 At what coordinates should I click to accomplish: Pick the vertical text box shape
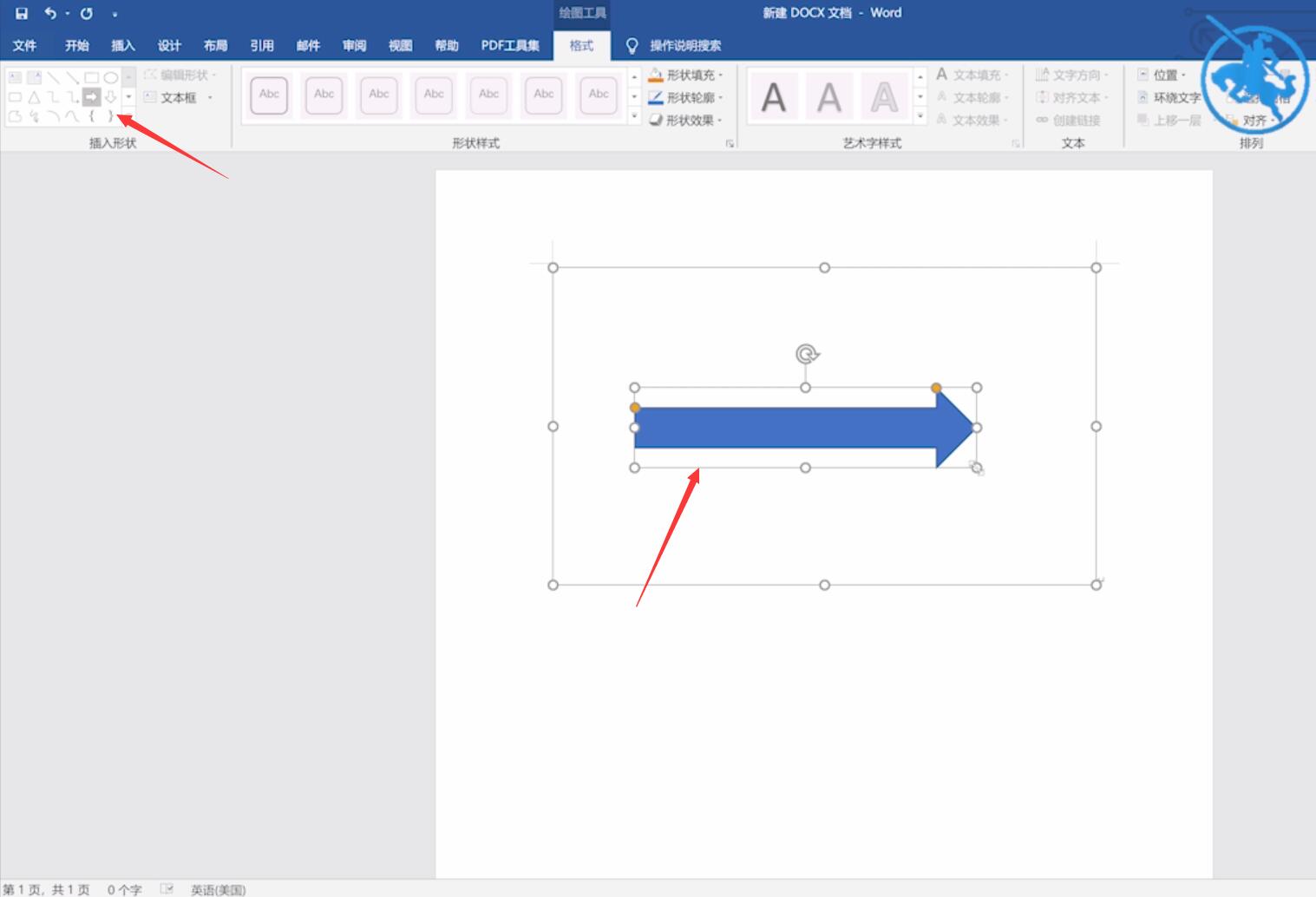tap(34, 77)
